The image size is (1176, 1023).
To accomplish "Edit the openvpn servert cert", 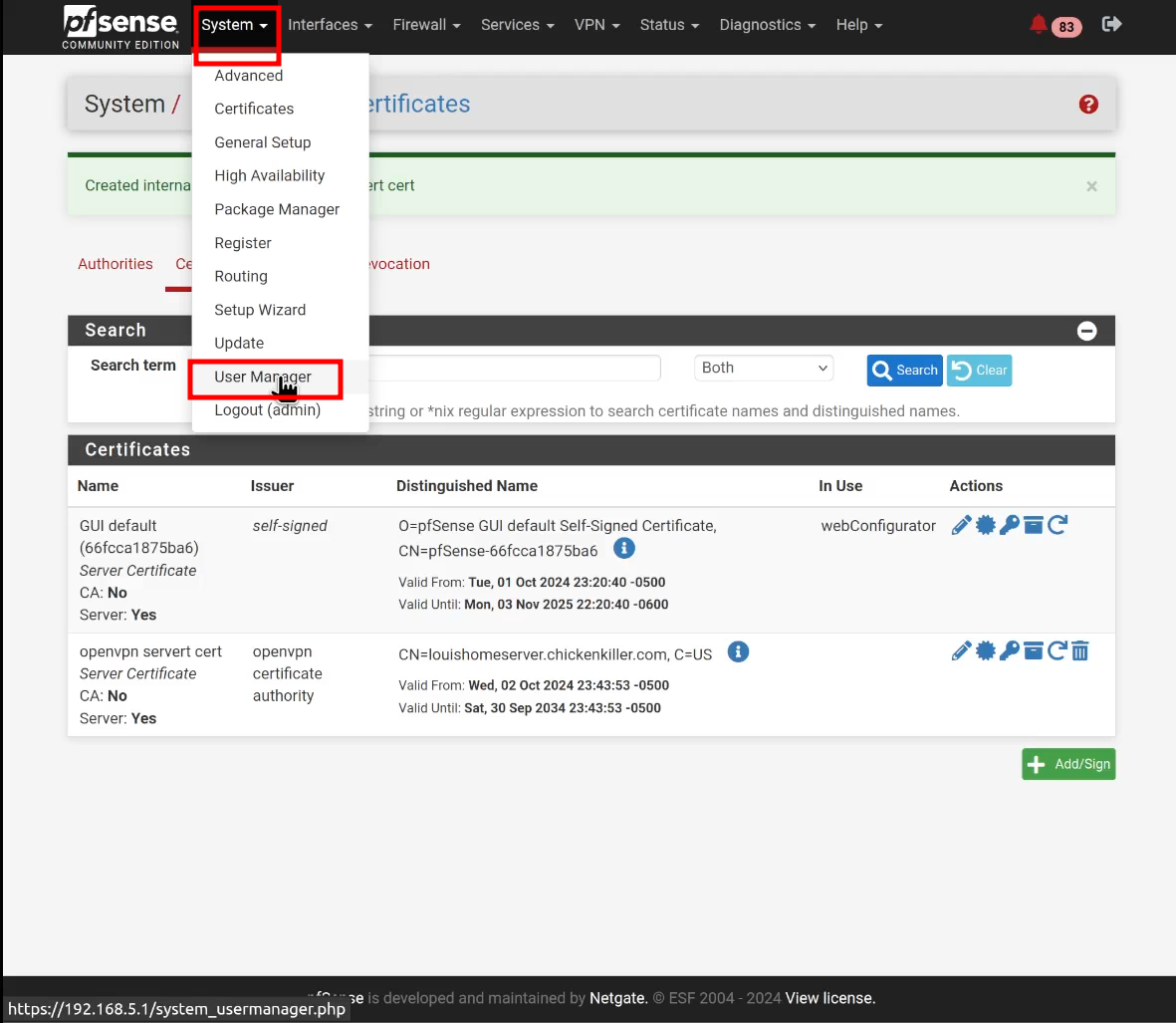I will (961, 651).
